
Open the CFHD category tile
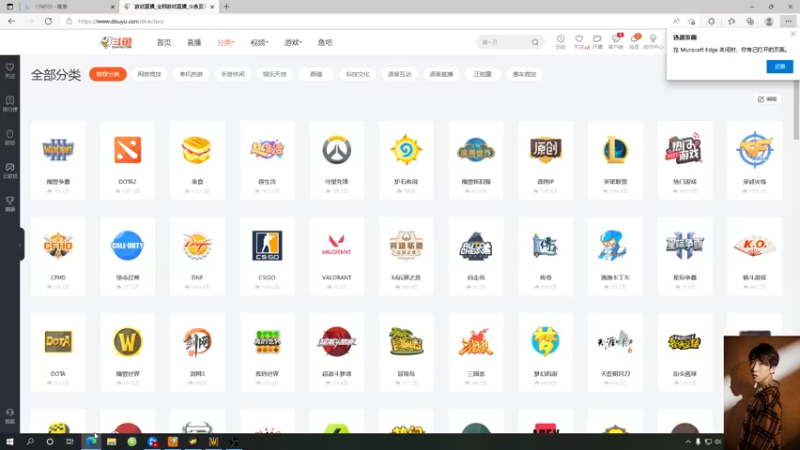tap(58, 256)
